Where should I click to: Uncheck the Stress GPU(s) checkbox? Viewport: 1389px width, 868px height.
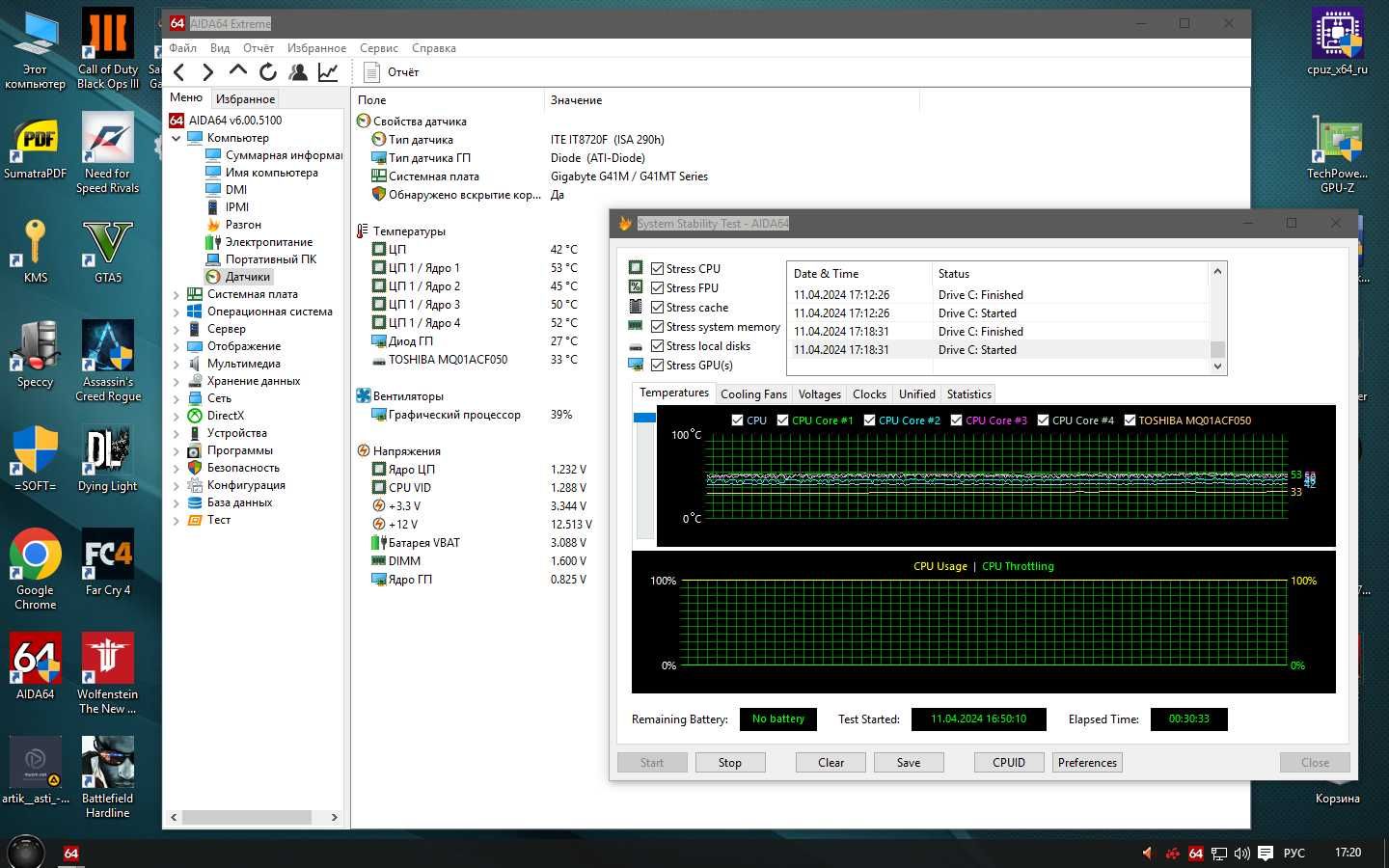pos(657,366)
